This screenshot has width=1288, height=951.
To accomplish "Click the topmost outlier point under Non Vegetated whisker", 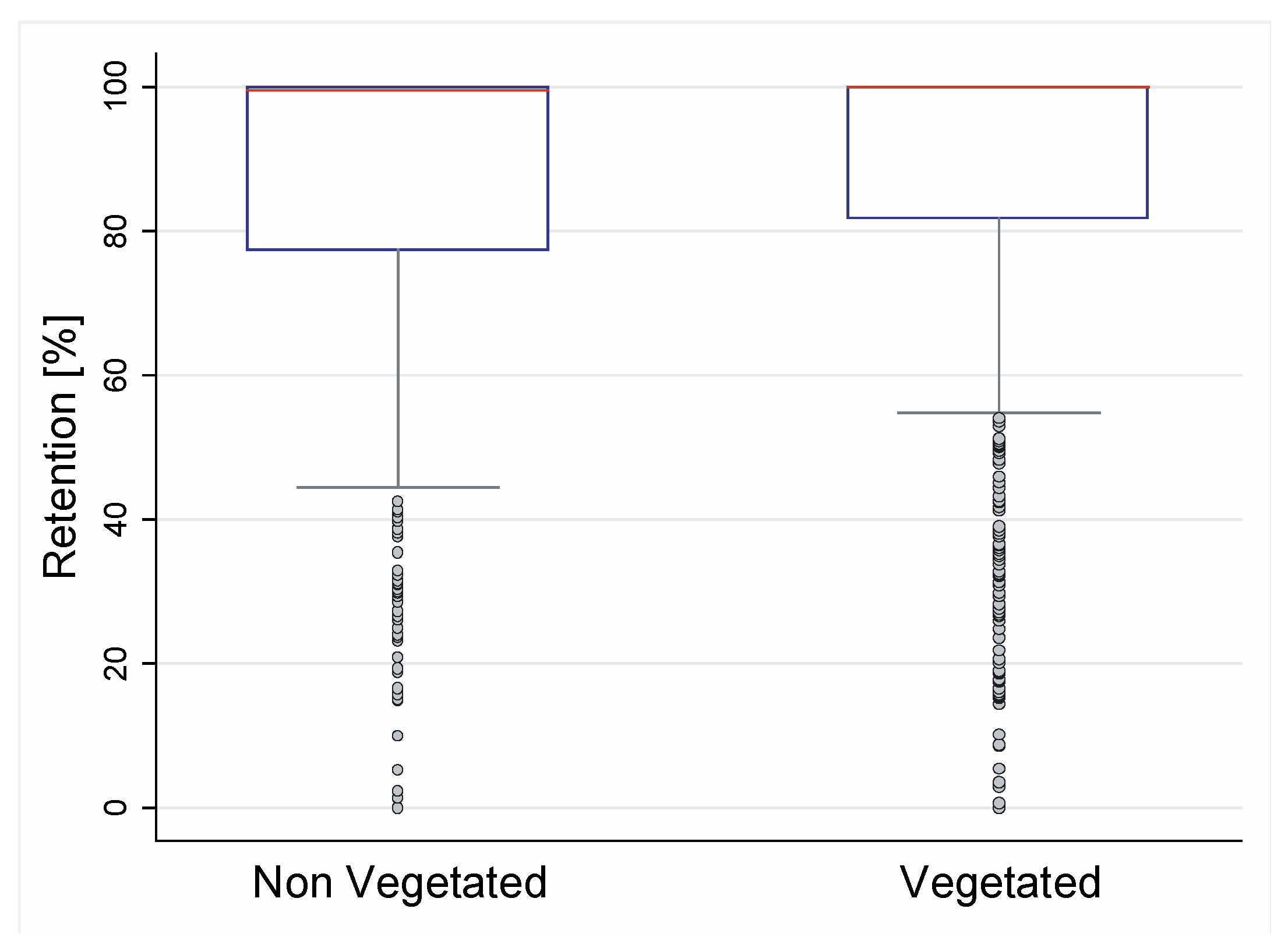I will (x=397, y=501).
